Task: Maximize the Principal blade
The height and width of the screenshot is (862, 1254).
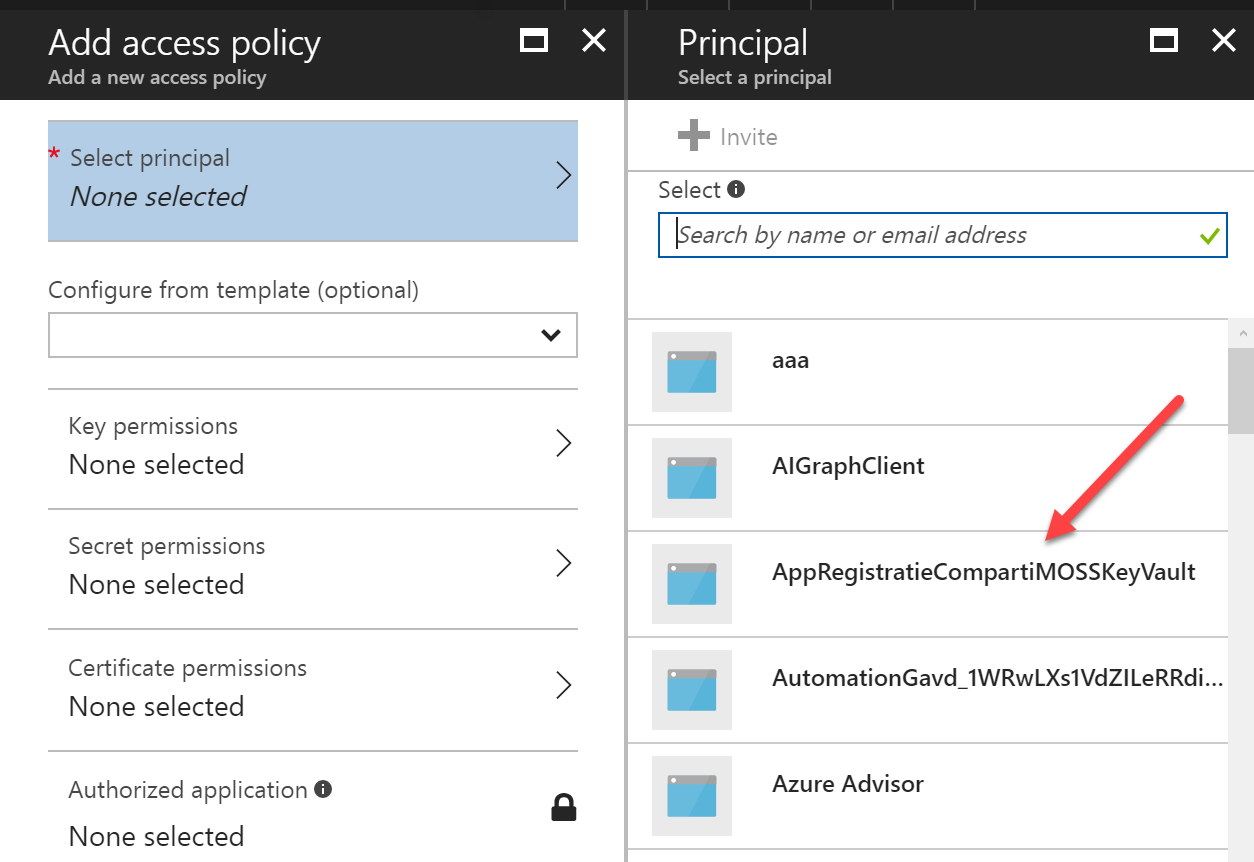Action: pos(1163,40)
